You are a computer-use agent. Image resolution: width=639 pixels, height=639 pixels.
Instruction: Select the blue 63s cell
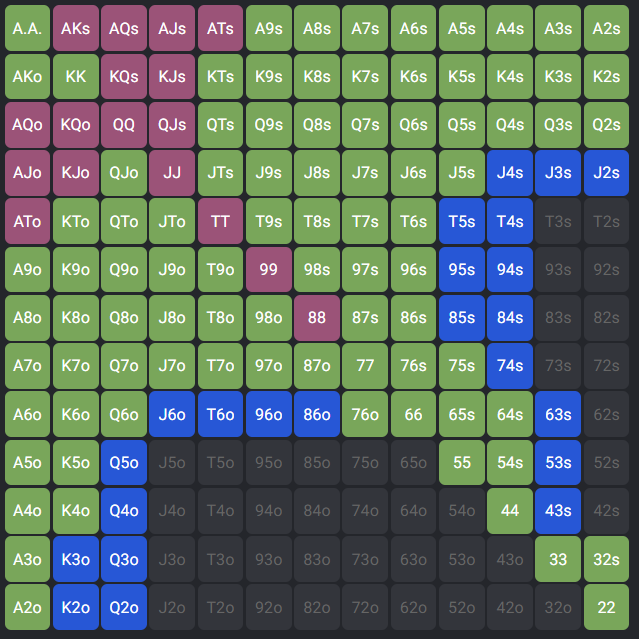coord(559,414)
